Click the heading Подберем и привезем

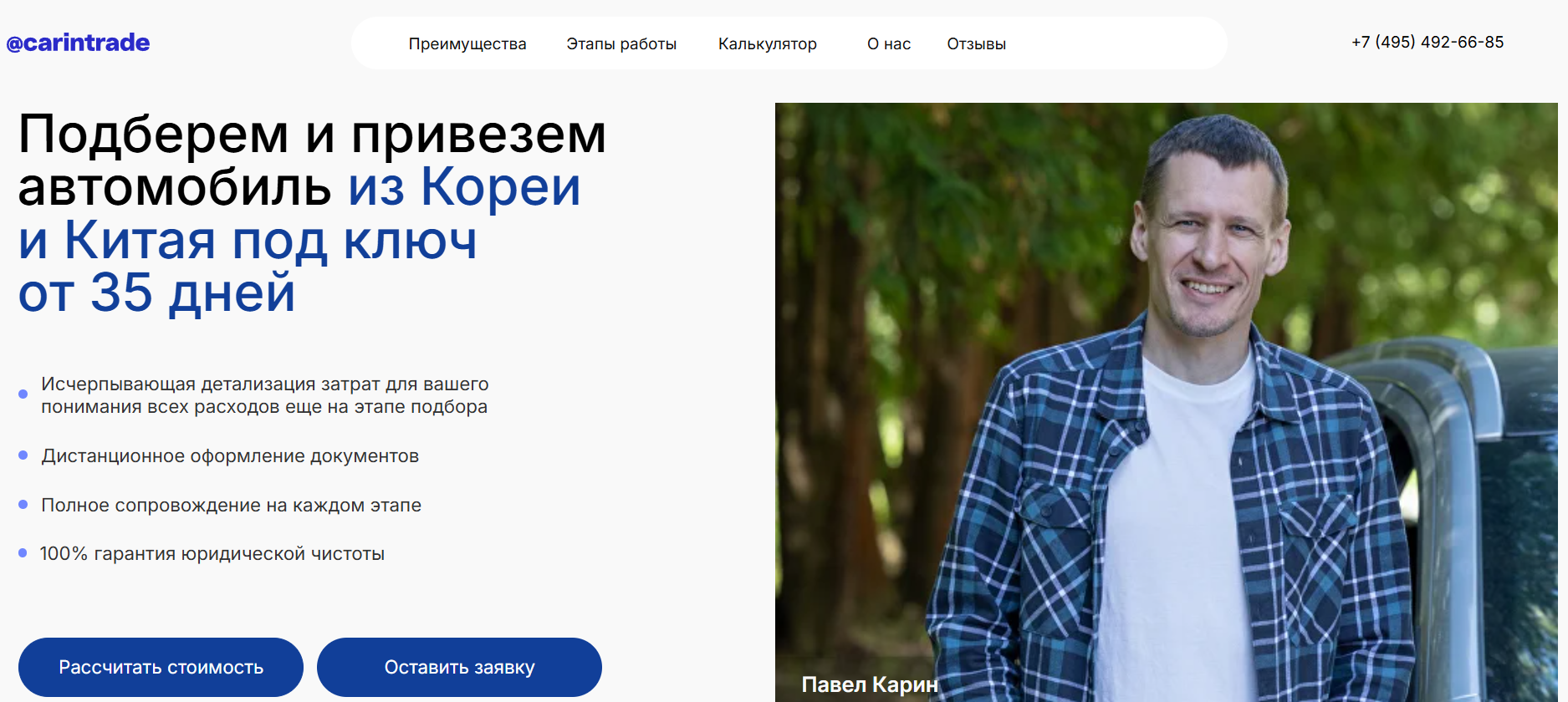pyautogui.click(x=312, y=134)
